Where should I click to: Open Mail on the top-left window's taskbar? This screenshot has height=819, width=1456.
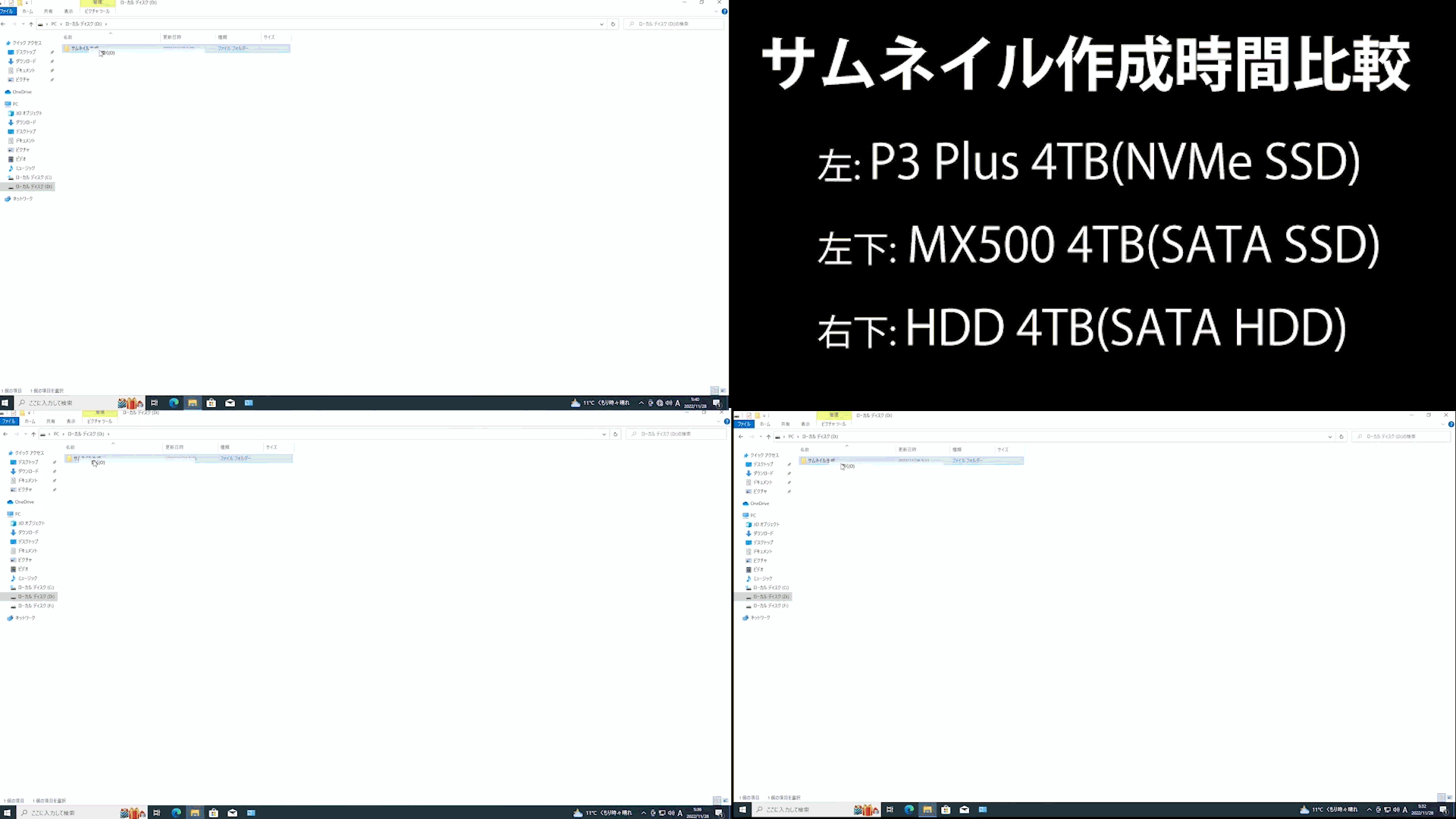point(230,403)
